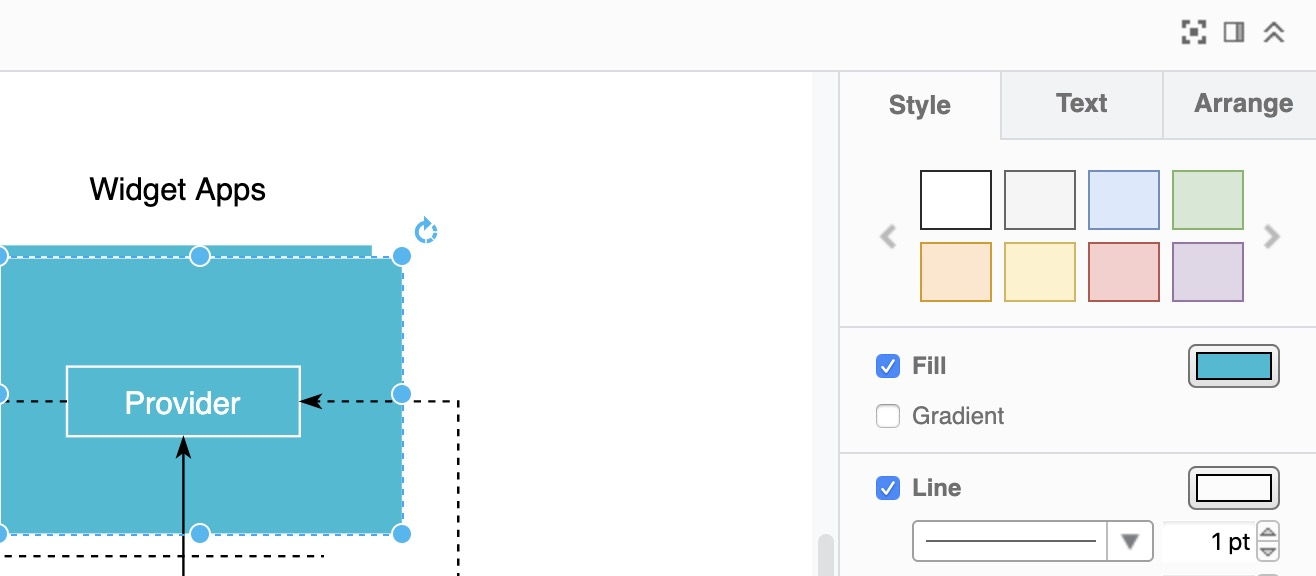This screenshot has width=1316, height=576.
Task: Collapse the toolbar with double chevron icon
Action: click(x=1273, y=33)
